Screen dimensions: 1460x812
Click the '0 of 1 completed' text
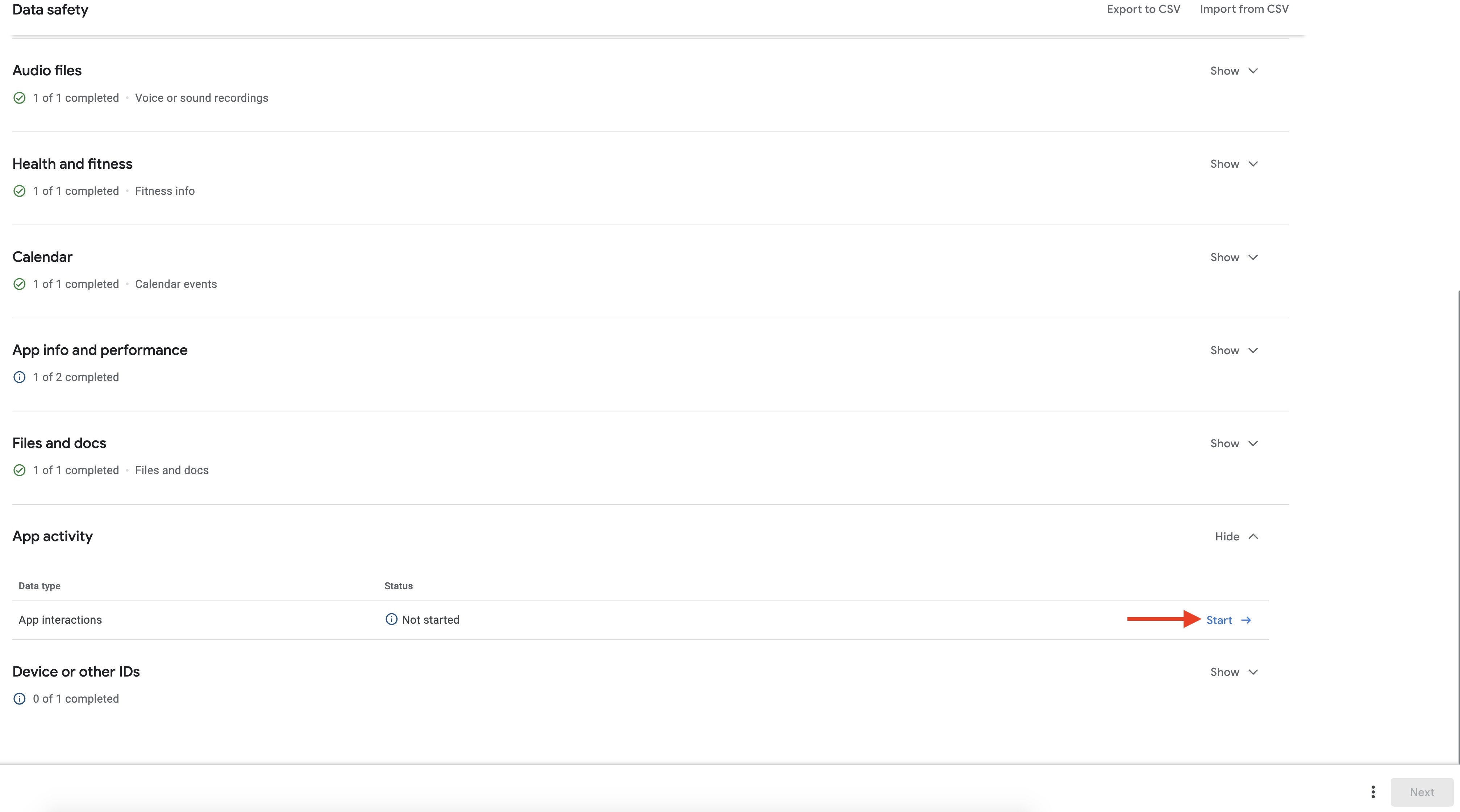[76, 699]
